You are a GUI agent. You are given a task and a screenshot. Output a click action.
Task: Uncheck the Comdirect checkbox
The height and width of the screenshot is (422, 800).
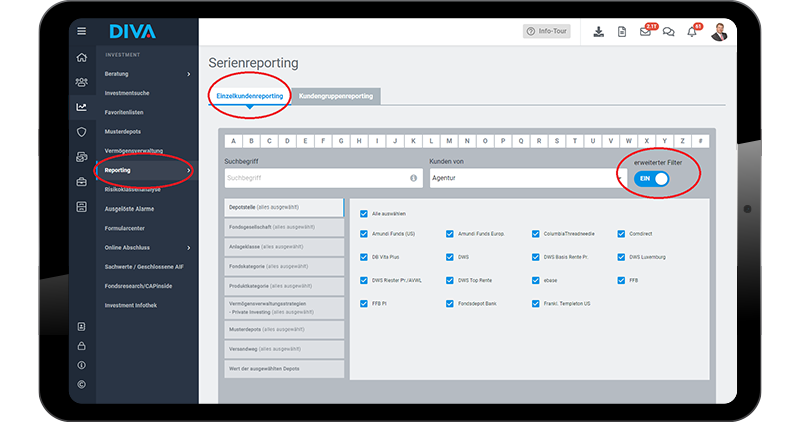[x=622, y=234]
